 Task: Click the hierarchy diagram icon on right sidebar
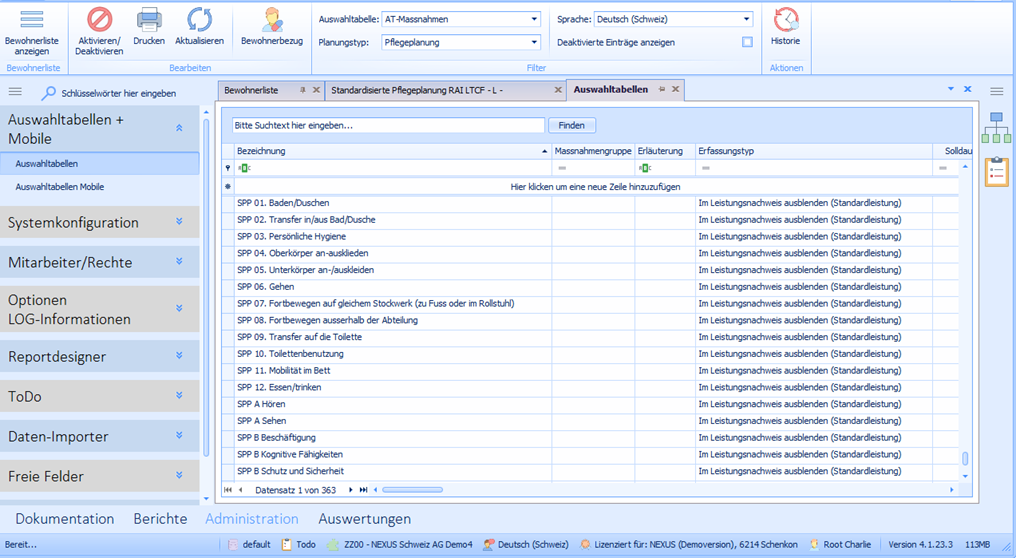point(996,128)
